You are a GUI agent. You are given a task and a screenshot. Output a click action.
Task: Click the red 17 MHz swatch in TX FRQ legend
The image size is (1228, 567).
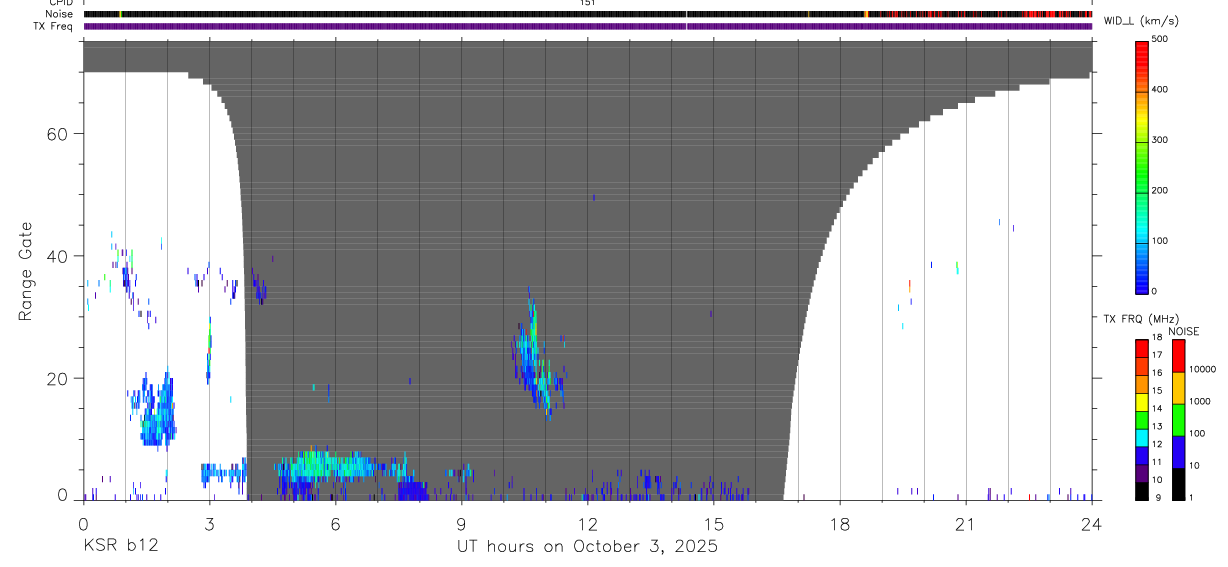[1142, 349]
